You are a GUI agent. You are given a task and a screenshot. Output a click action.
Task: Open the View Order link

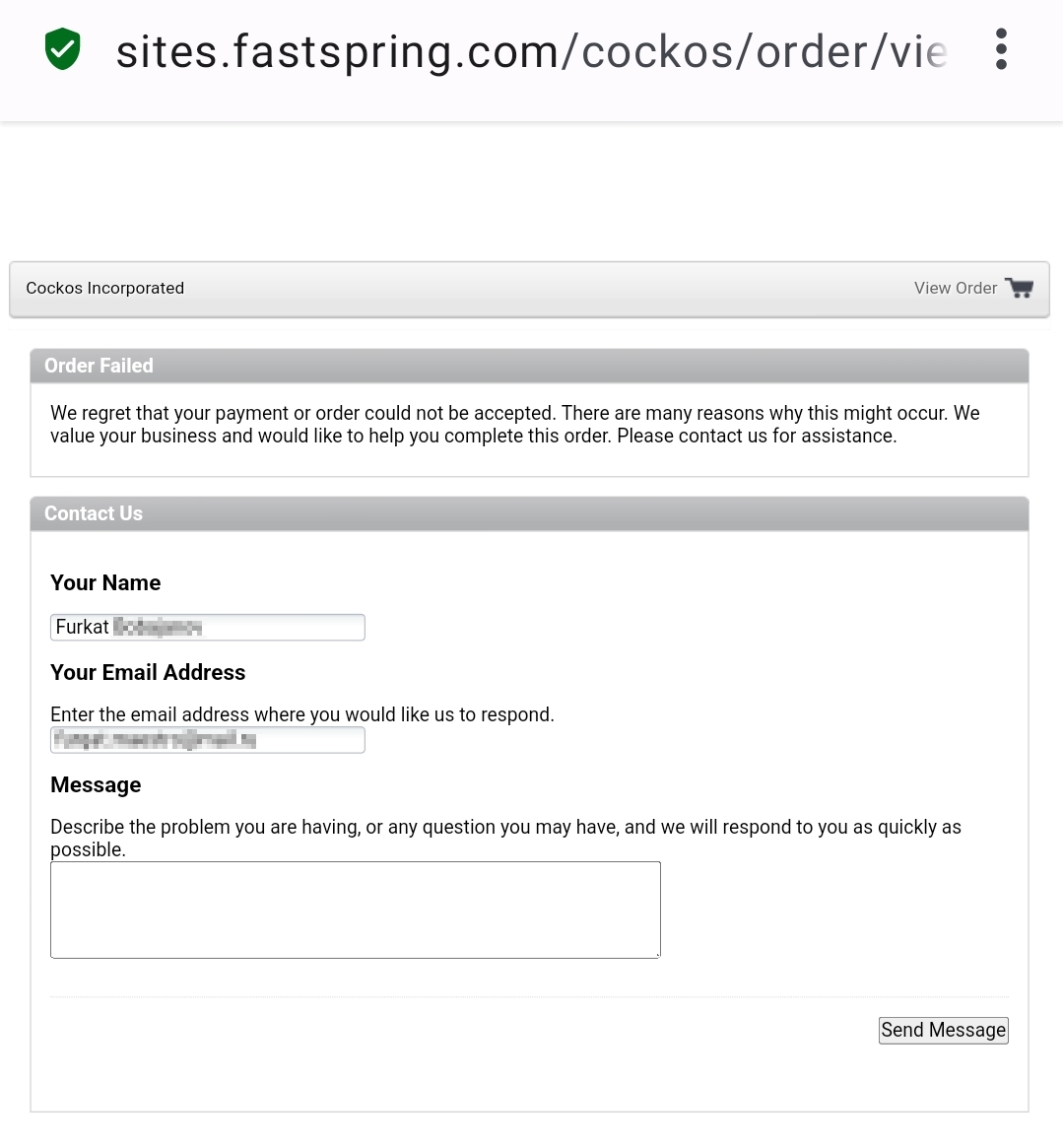click(x=955, y=288)
